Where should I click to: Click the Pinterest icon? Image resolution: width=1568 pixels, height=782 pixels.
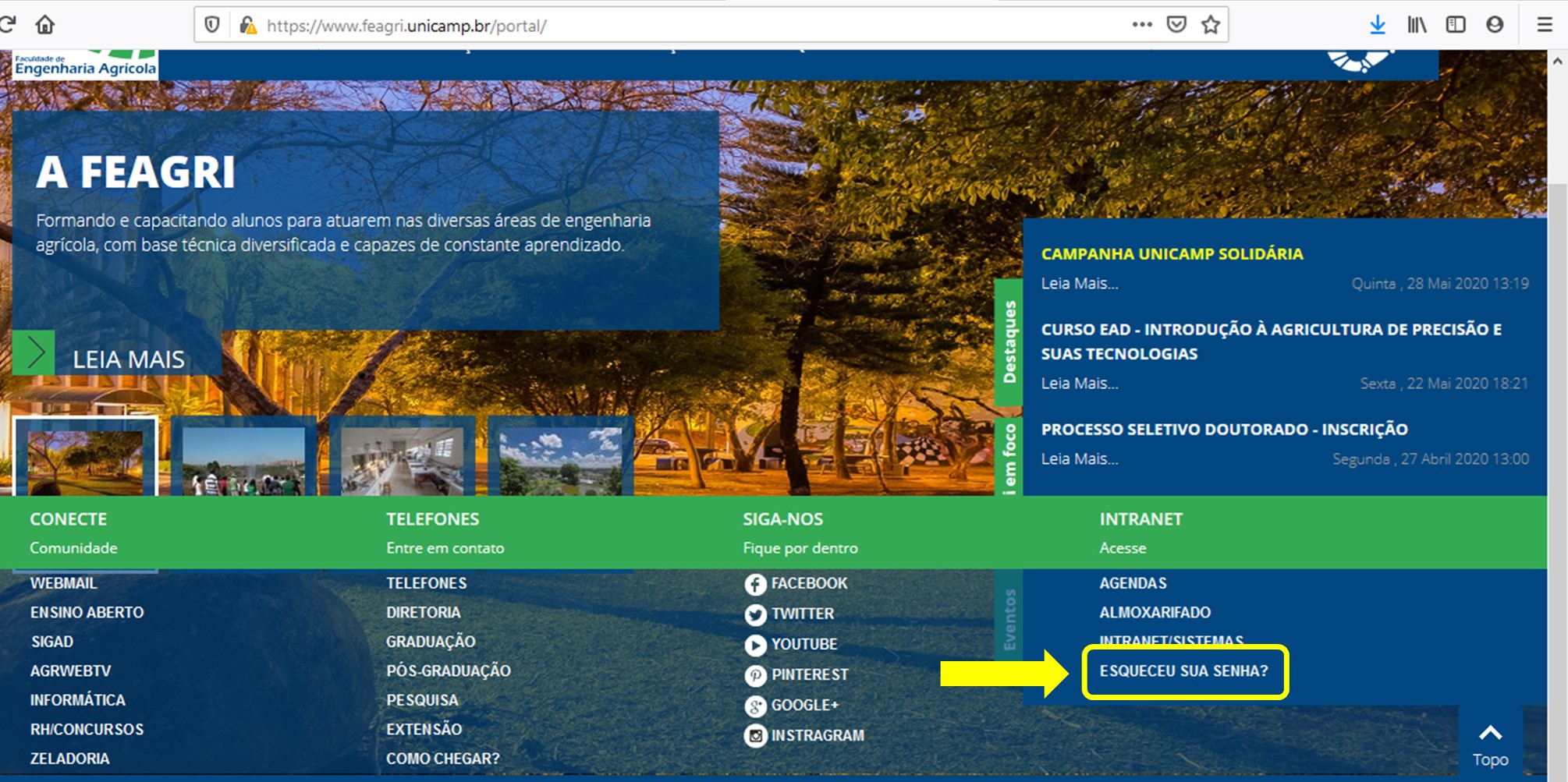[x=755, y=675]
